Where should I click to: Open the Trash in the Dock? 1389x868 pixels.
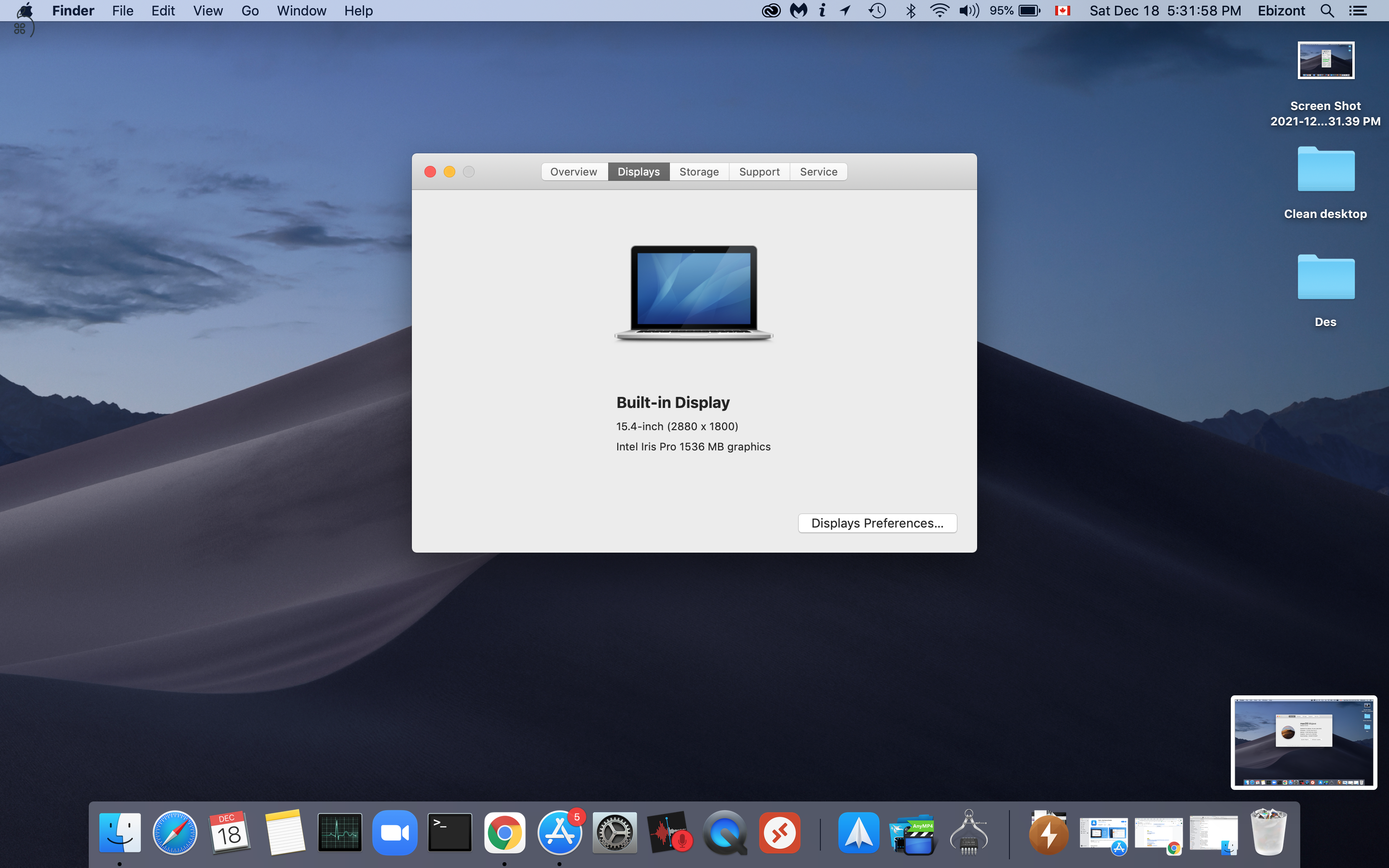(x=1269, y=832)
